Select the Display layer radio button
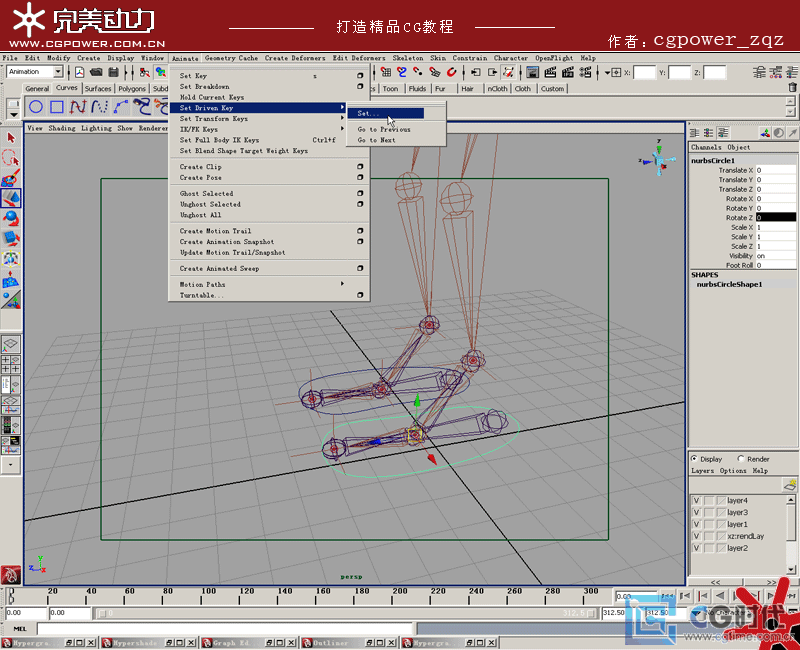This screenshot has width=800, height=650. pyautogui.click(x=694, y=458)
